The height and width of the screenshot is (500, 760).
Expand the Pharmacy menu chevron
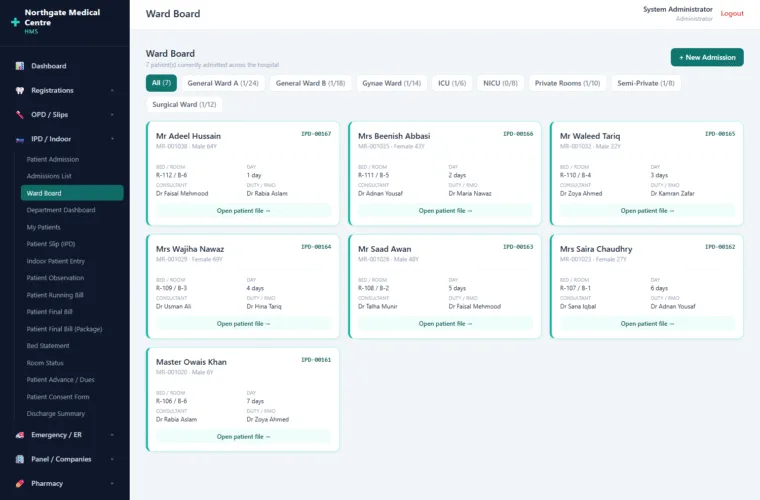pyautogui.click(x=112, y=483)
